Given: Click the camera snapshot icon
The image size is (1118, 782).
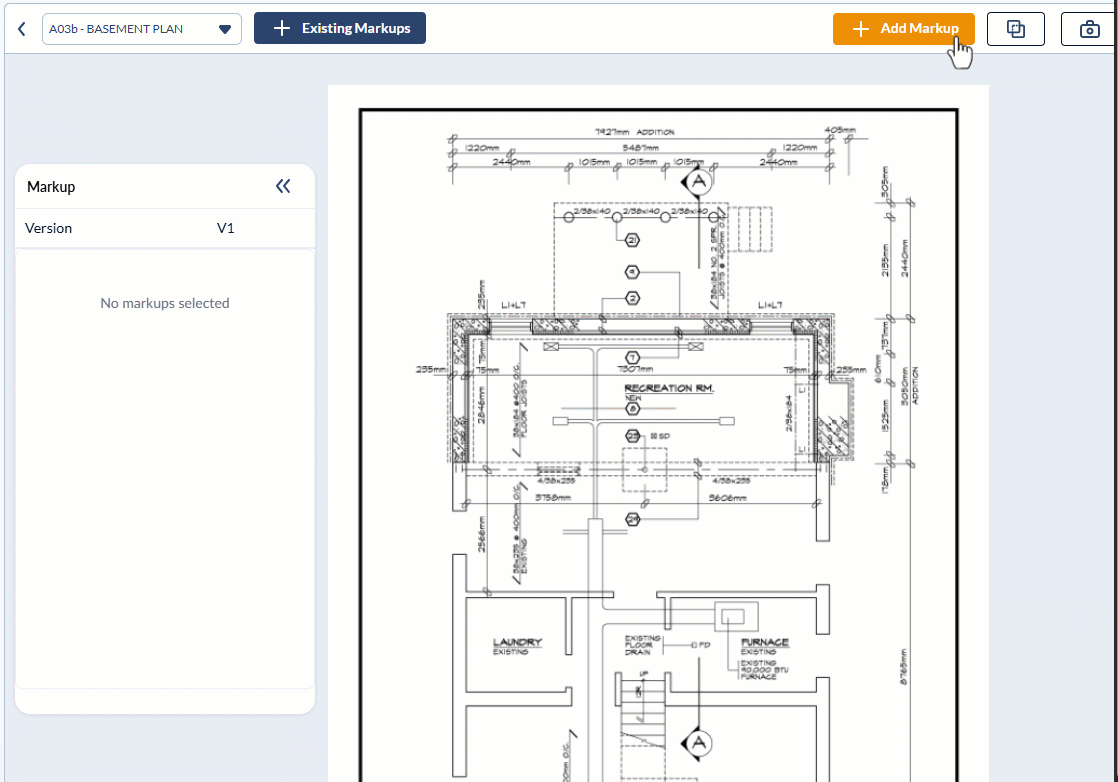Looking at the screenshot, I should click(x=1089, y=29).
